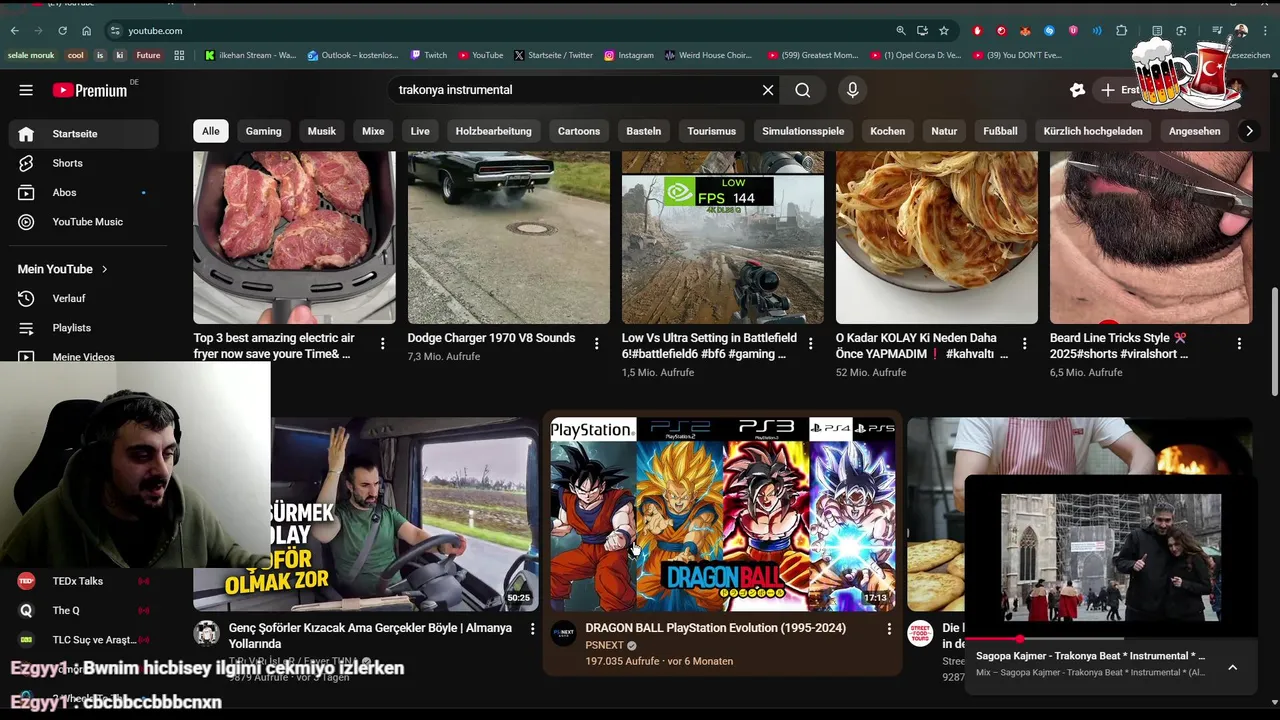The height and width of the screenshot is (720, 1280).
Task: Clear the search box with the X
Action: 768,90
